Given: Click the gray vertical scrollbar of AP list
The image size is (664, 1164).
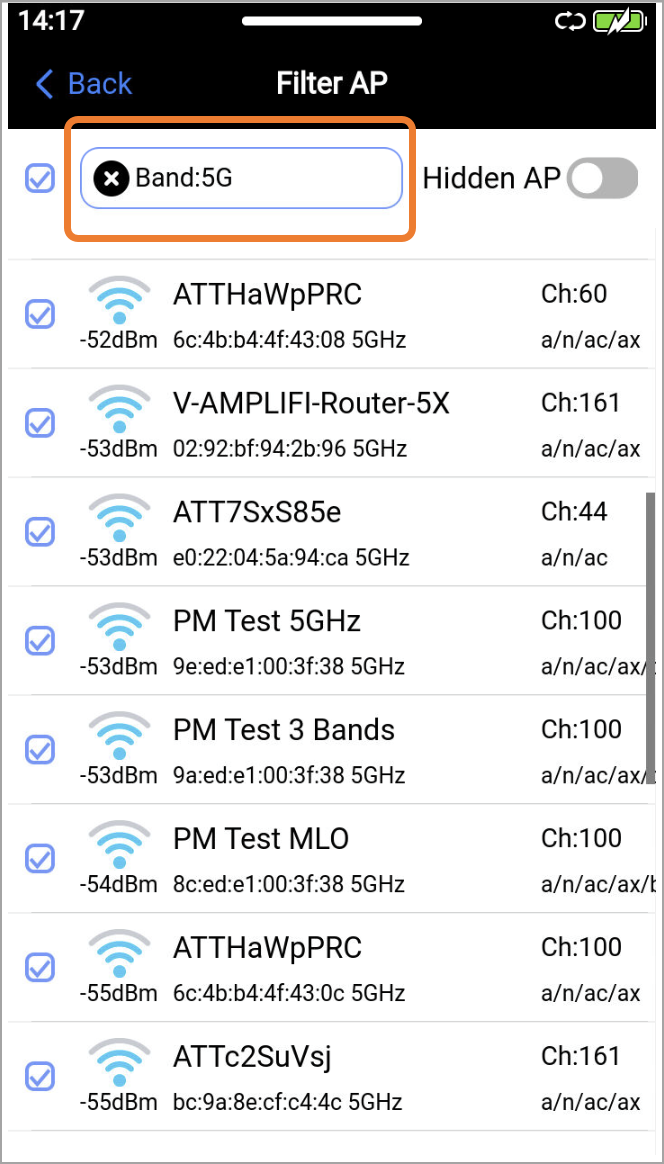Looking at the screenshot, I should (651, 637).
